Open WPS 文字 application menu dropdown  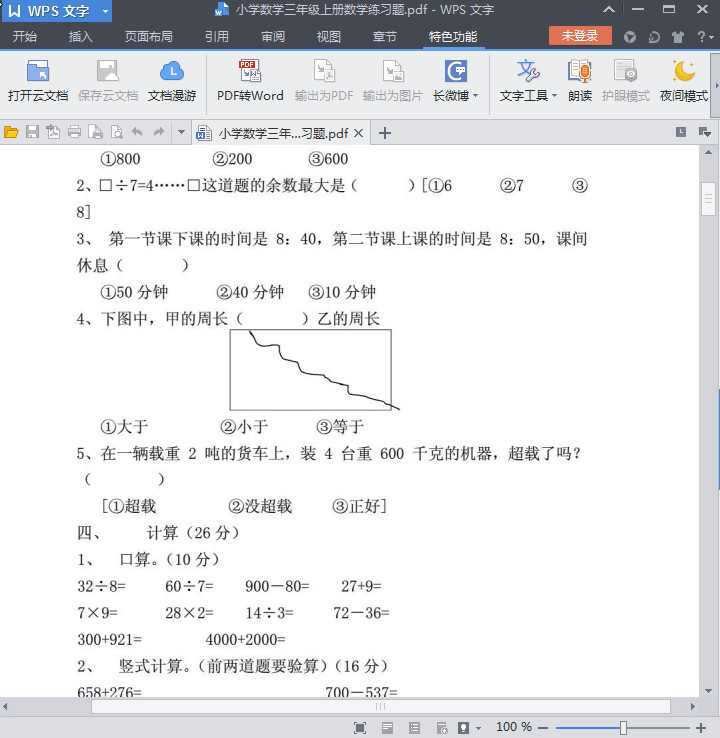pos(105,11)
